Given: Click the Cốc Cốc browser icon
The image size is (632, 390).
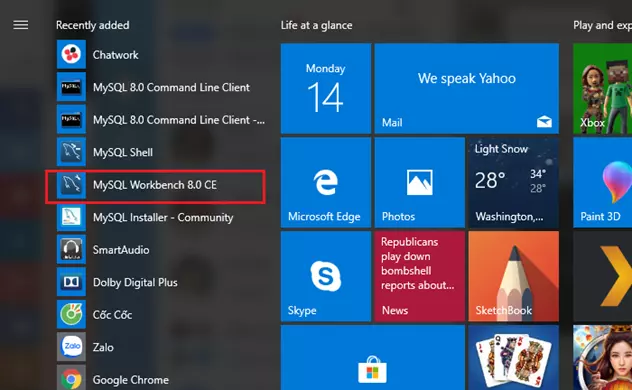Looking at the screenshot, I should pos(71,315).
